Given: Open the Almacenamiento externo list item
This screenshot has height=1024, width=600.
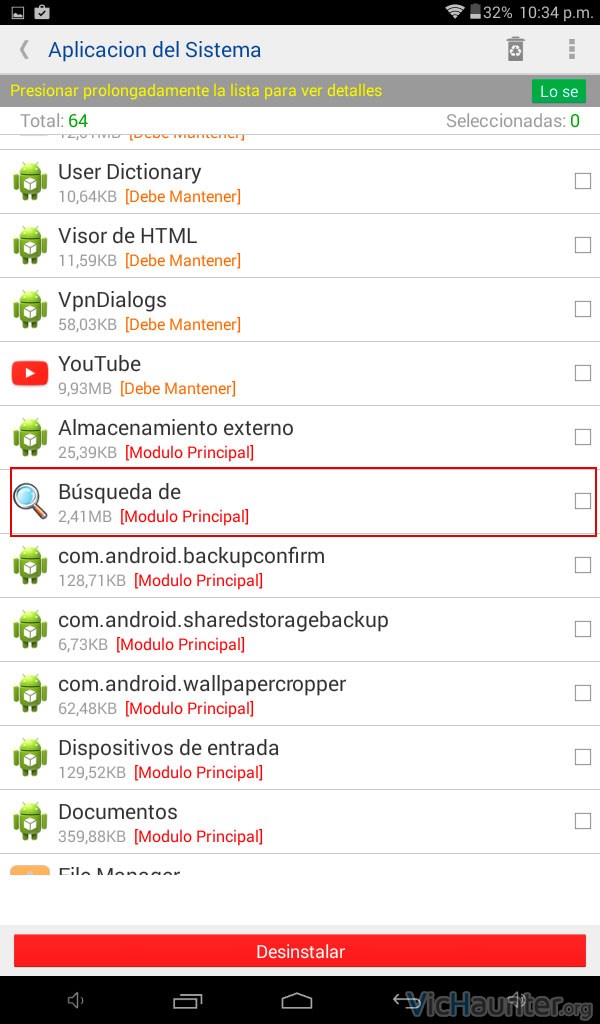Looking at the screenshot, I should click(300, 438).
